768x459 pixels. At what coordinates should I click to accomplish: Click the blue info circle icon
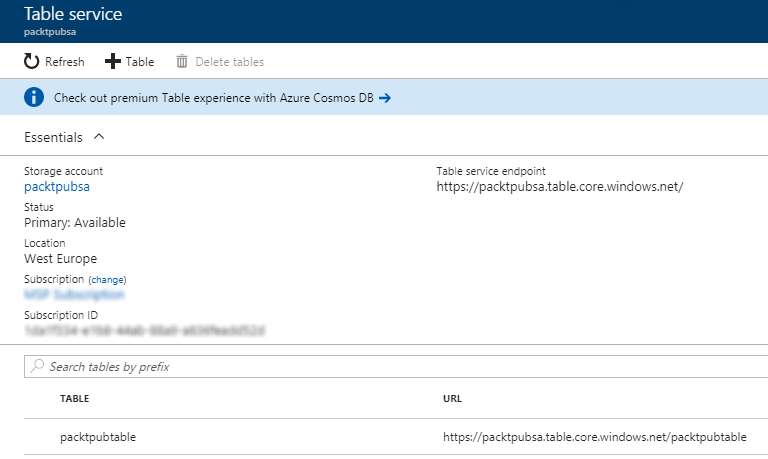pos(35,98)
